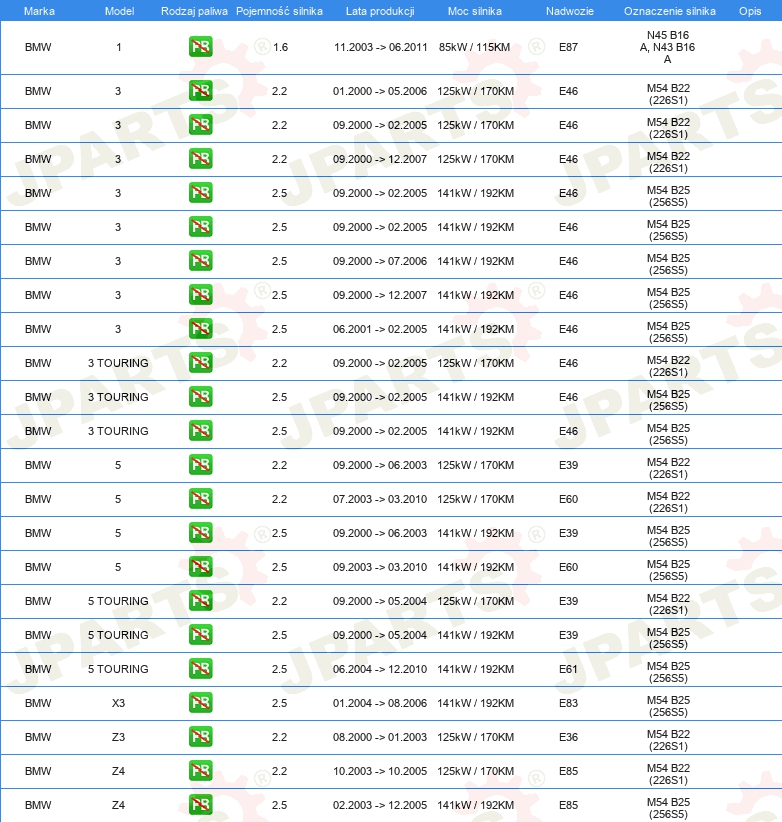Select the '06.2001 -> 02.2005' production years
782x822 pixels.
pyautogui.click(x=380, y=329)
